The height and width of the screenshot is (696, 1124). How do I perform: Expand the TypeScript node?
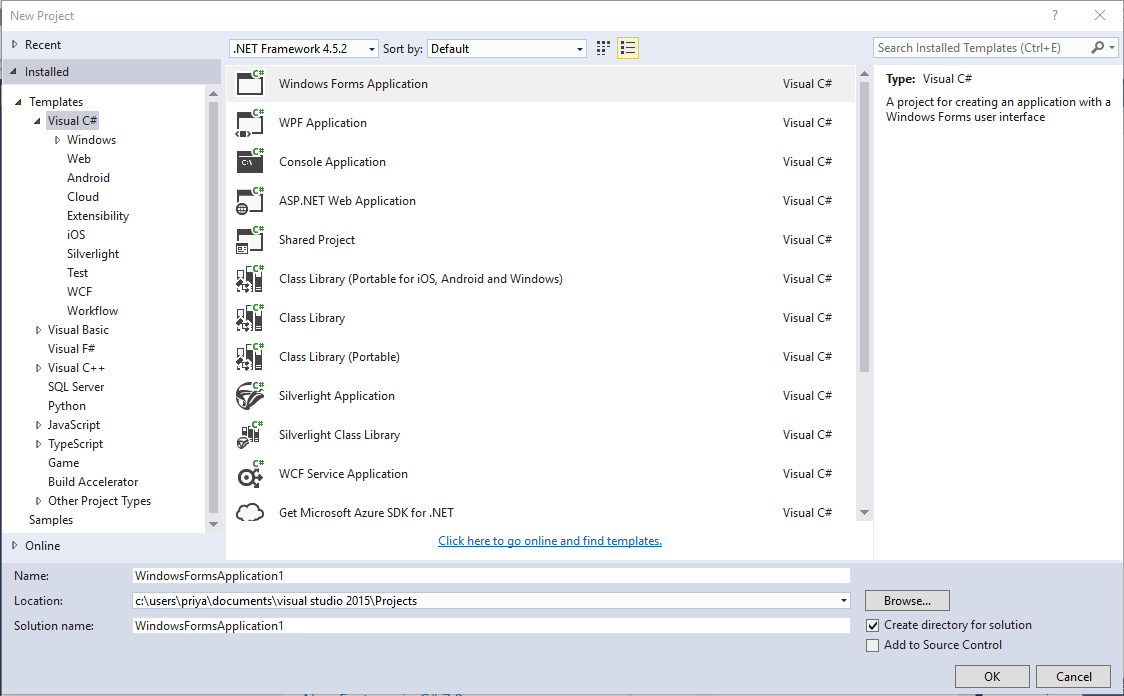(39, 444)
